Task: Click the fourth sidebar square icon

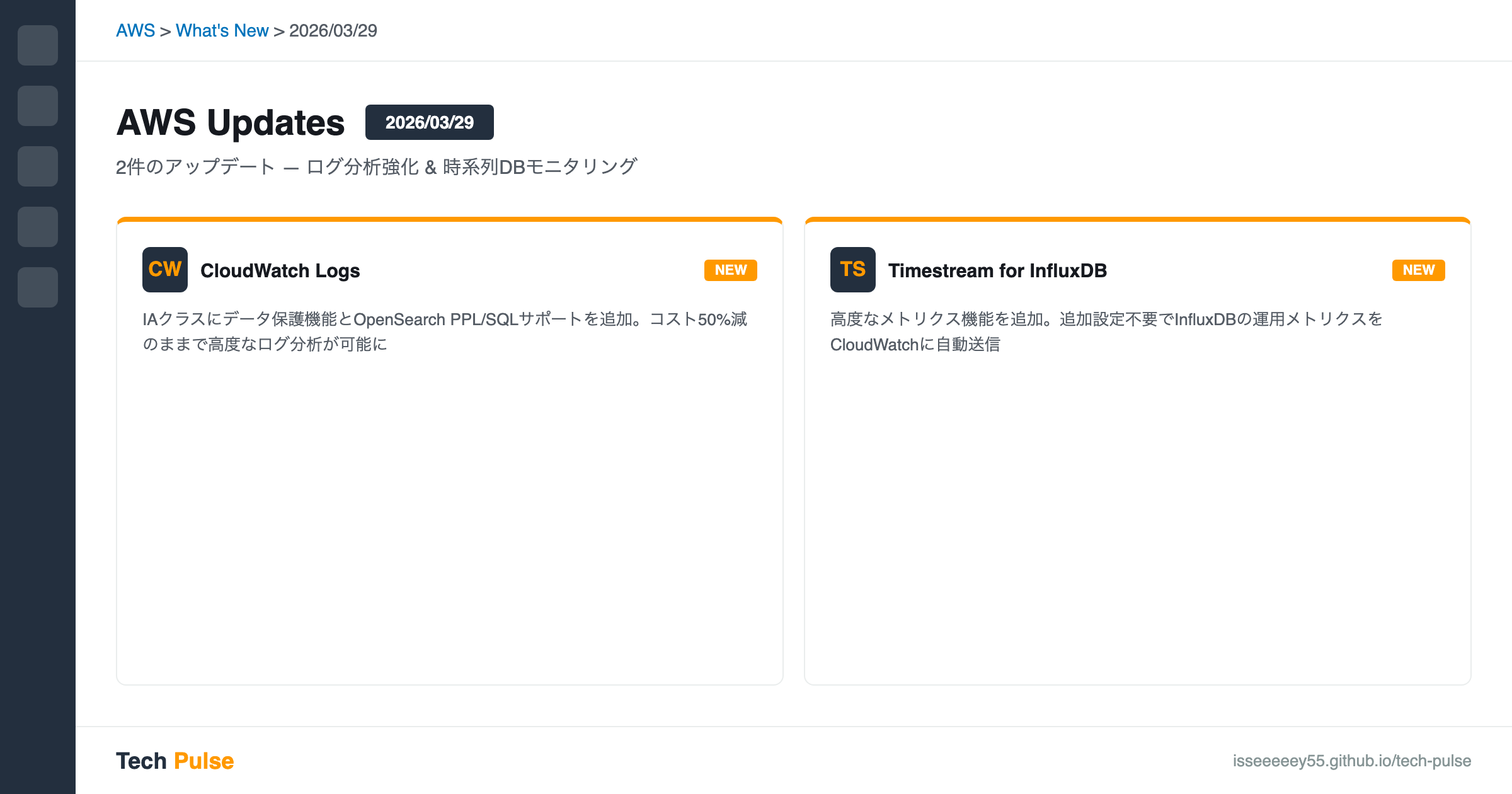Action: [38, 227]
